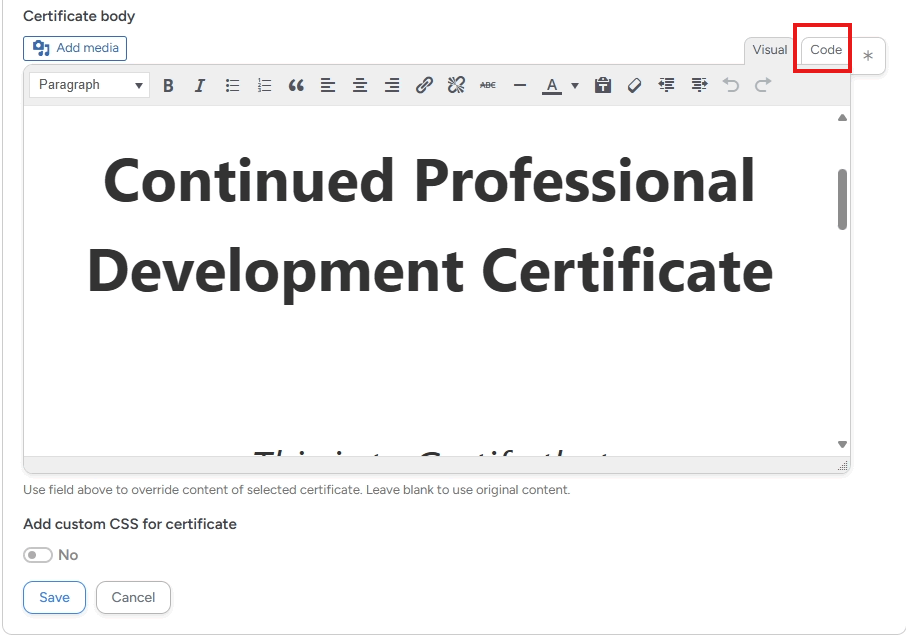
Task: Insert a numbered list
Action: click(264, 86)
